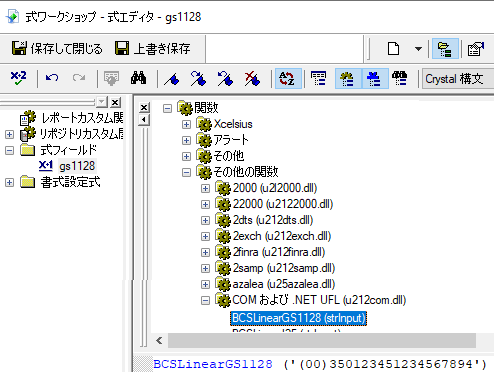This screenshot has width=494, height=378.
Task: Expand the リポジトリカスタム関数 node
Action: 9,134
